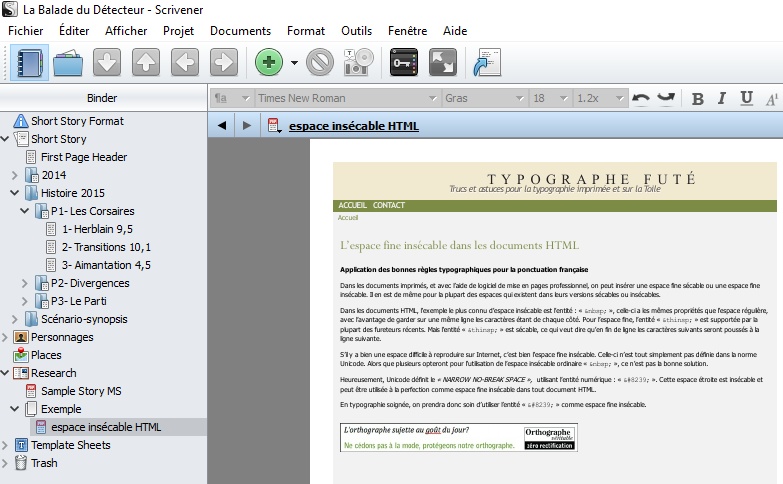
Task: Expand the P3- Le Parti folder
Action: click(x=24, y=301)
